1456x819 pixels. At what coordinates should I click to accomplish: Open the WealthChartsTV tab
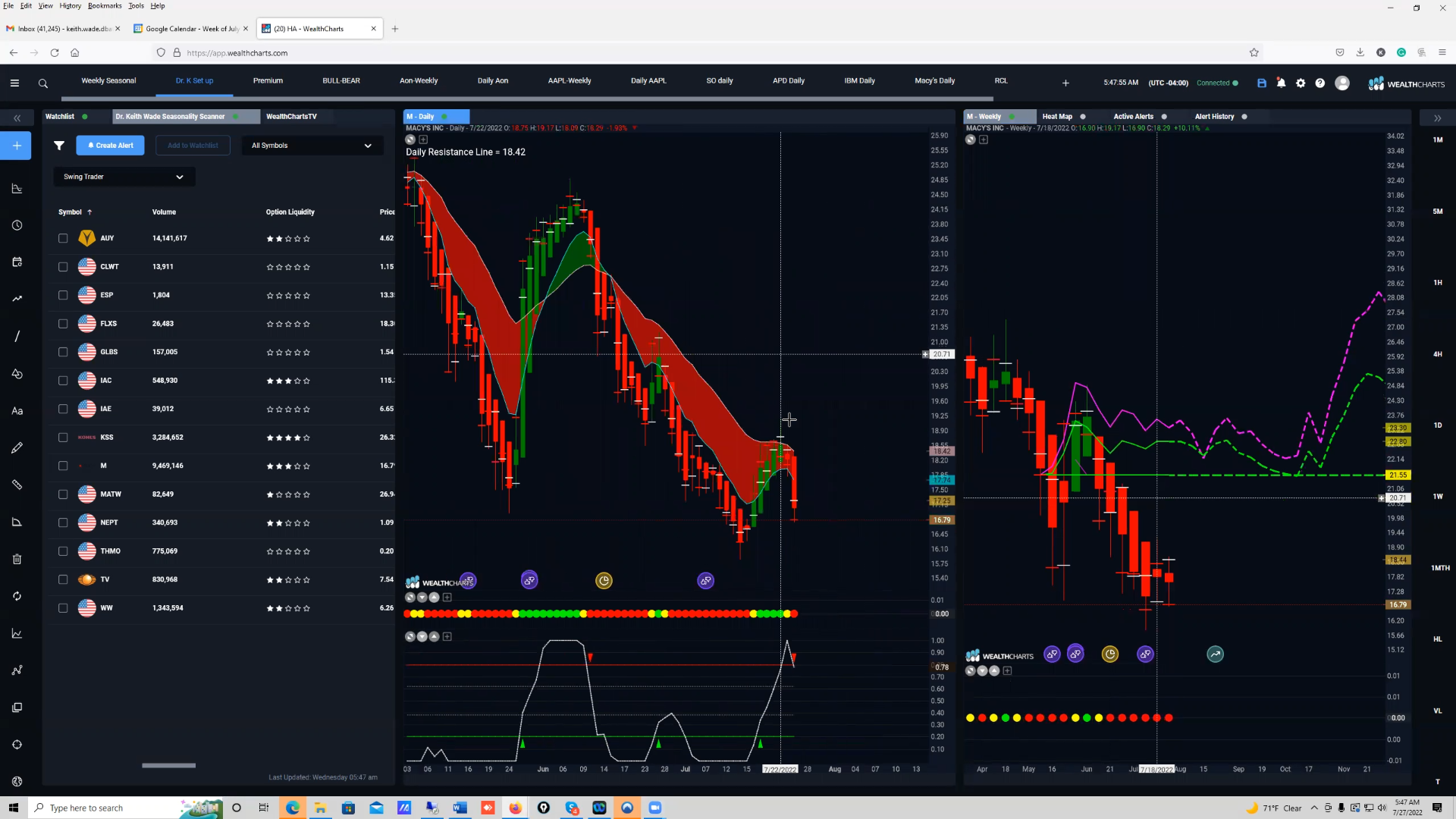click(x=291, y=117)
